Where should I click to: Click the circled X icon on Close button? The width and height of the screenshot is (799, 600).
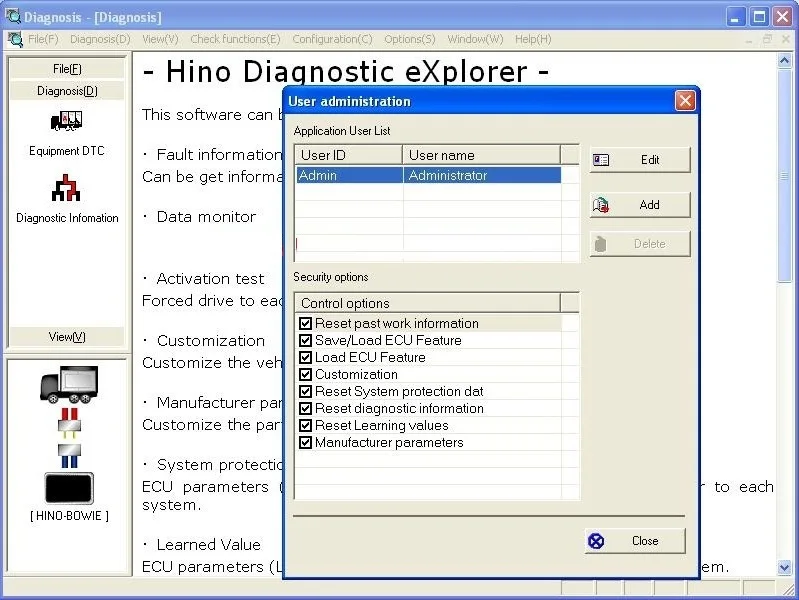(596, 541)
